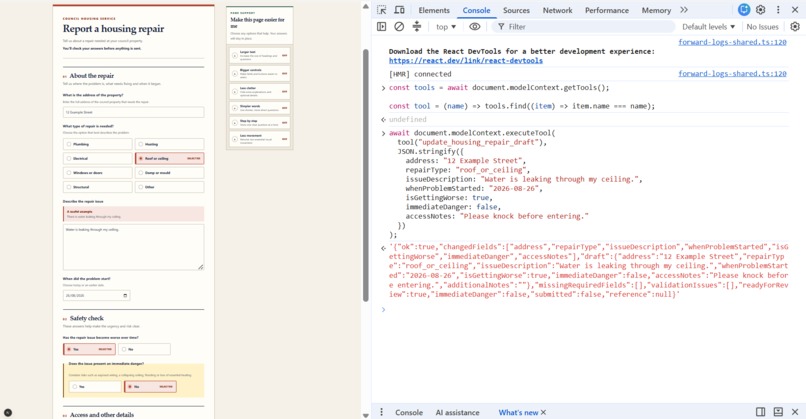This screenshot has height=419, width=806.
Task: Click the console Filter input field
Action: pyautogui.click(x=583, y=27)
